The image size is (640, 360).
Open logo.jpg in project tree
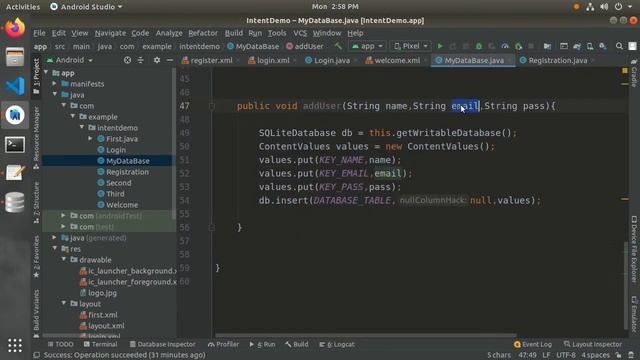tap(98, 293)
